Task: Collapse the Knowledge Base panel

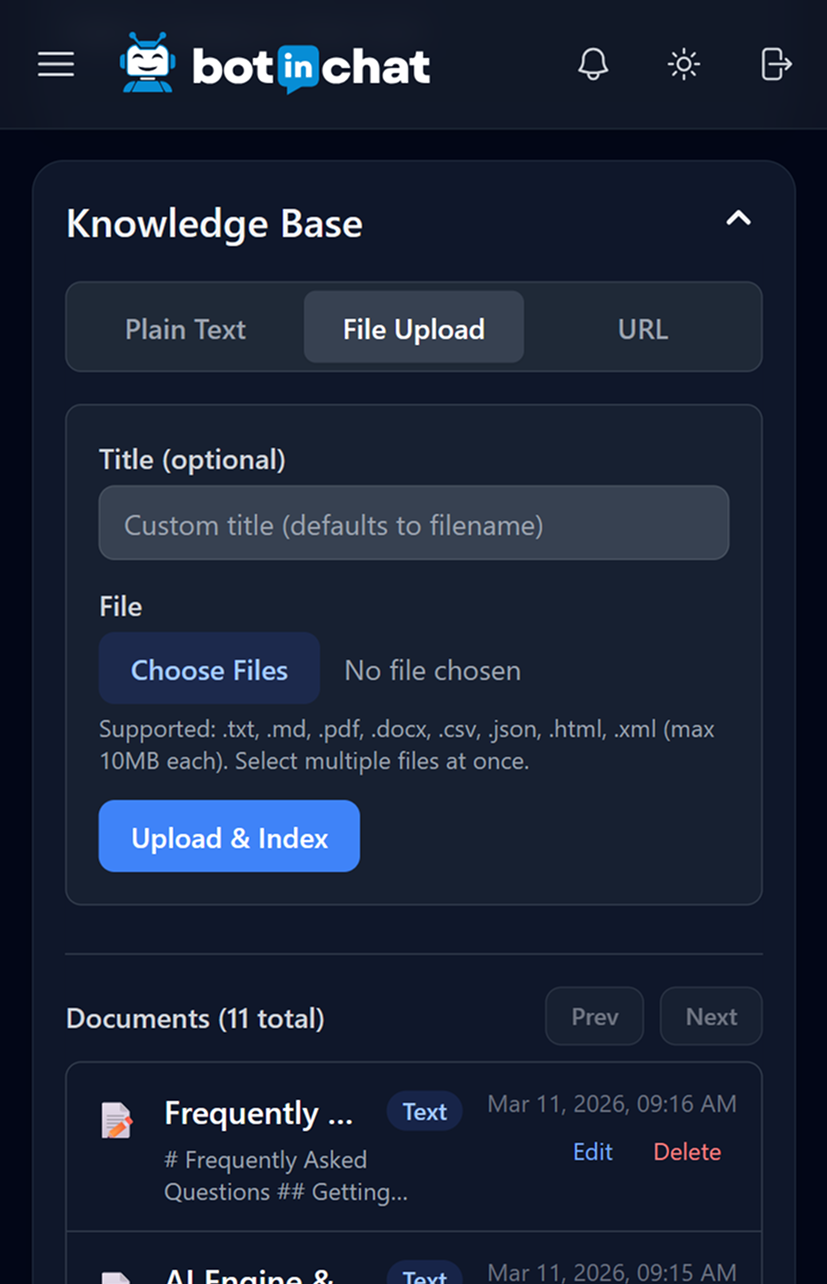Action: [738, 218]
